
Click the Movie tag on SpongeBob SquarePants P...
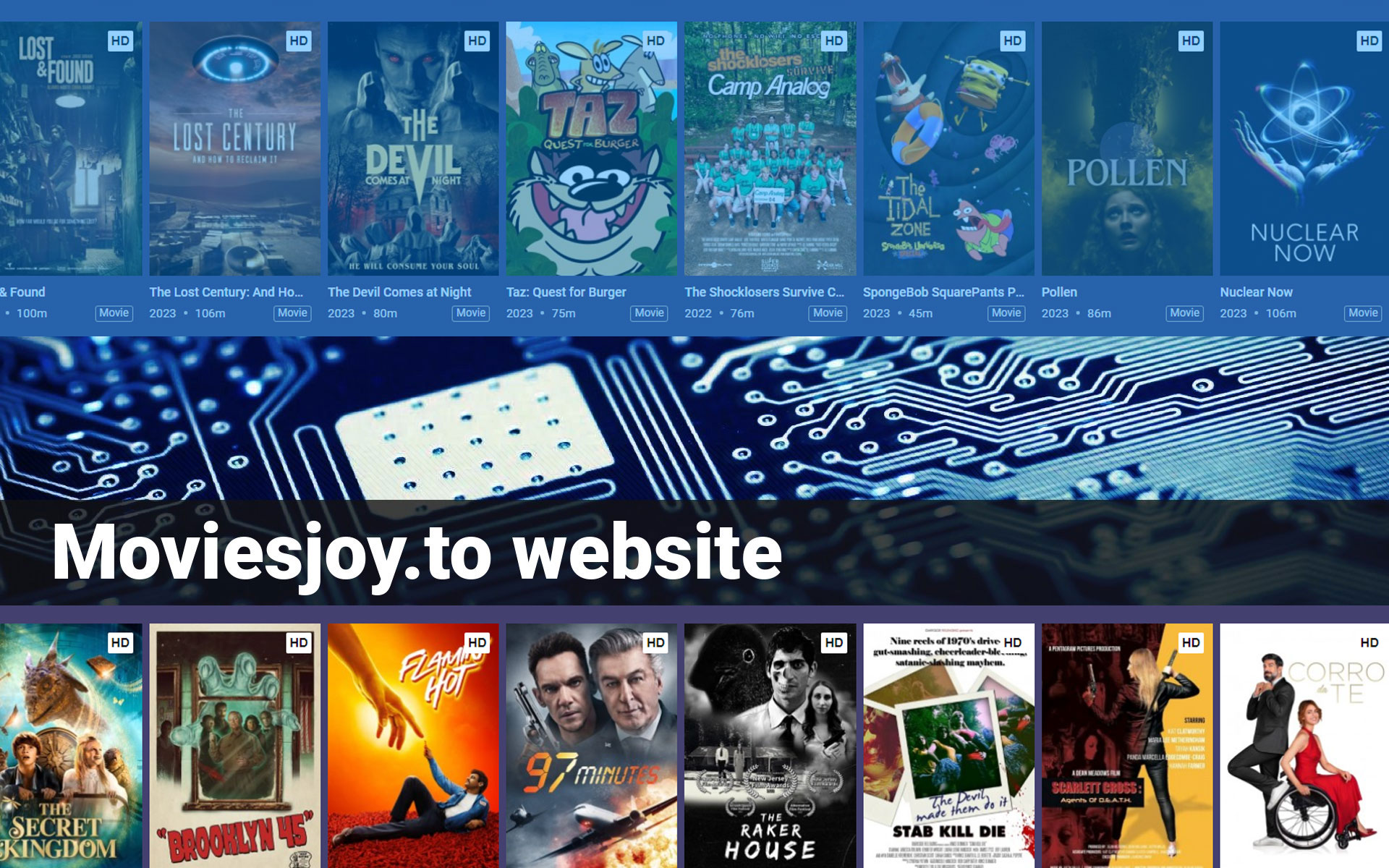[x=1004, y=313]
